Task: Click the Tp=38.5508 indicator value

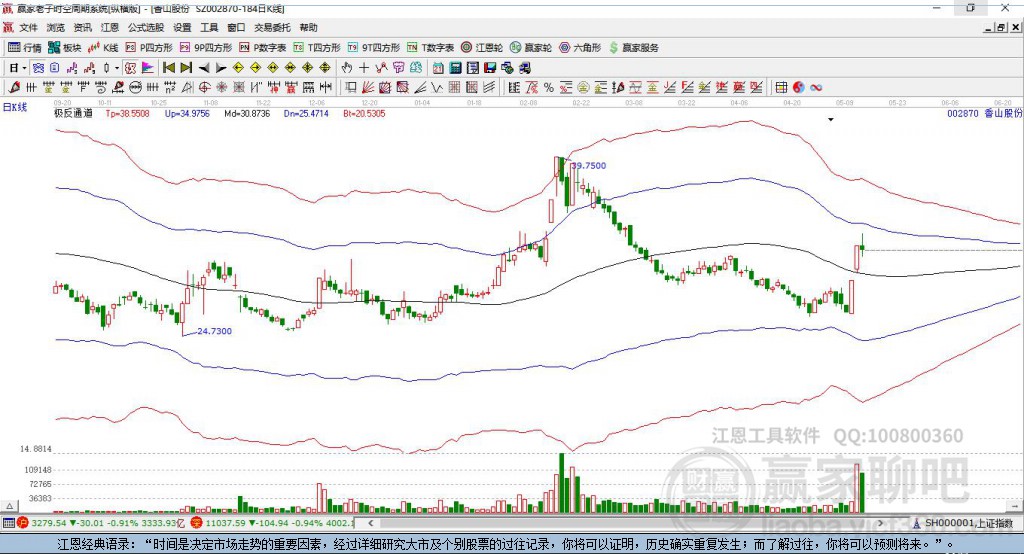Action: tap(127, 113)
